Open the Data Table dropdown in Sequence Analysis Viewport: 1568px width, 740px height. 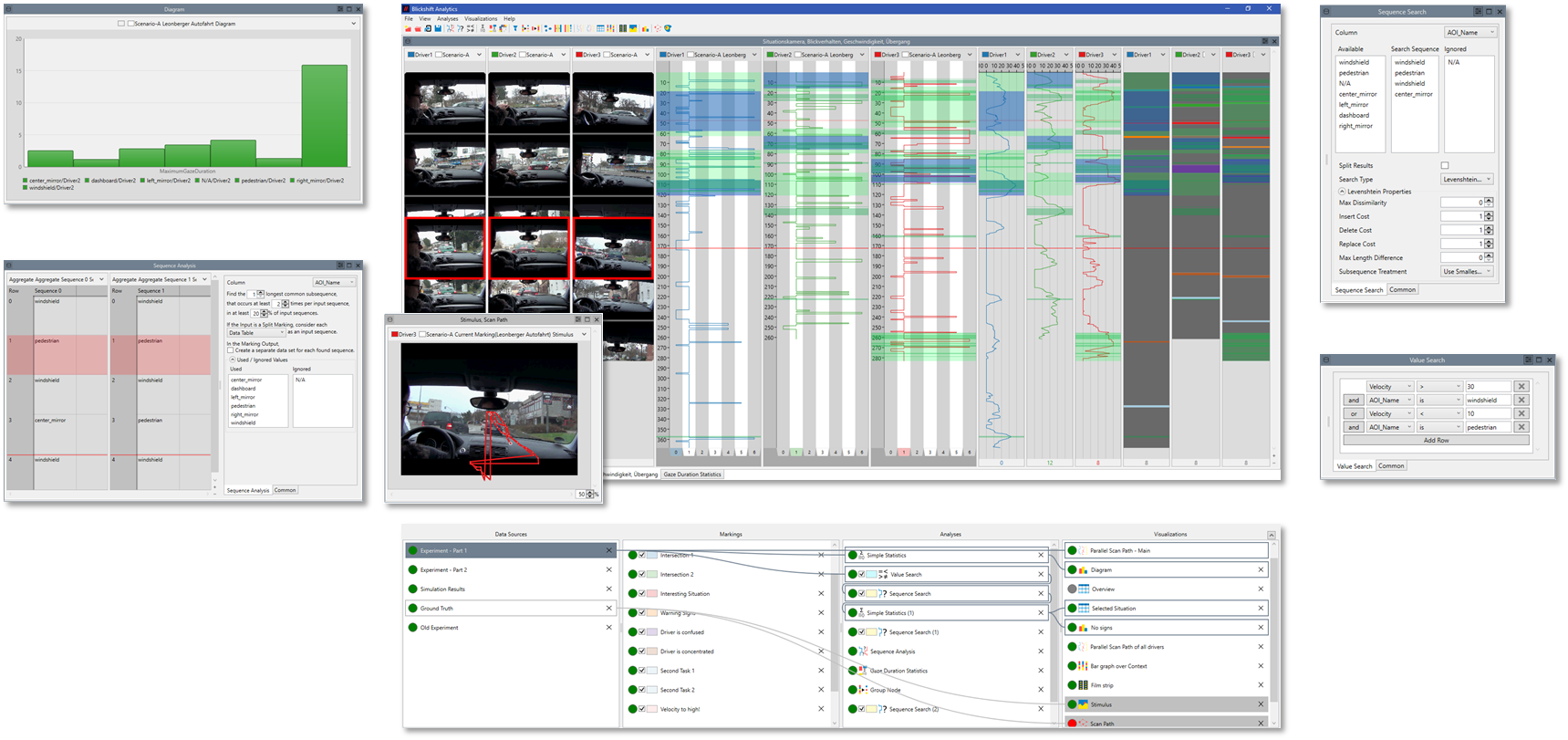pos(255,333)
